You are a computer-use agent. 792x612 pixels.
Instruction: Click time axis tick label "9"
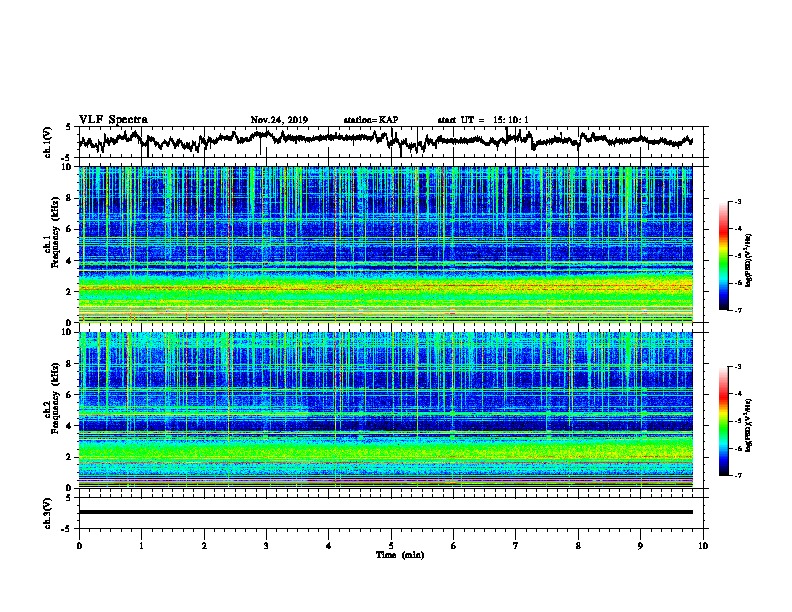pos(640,546)
